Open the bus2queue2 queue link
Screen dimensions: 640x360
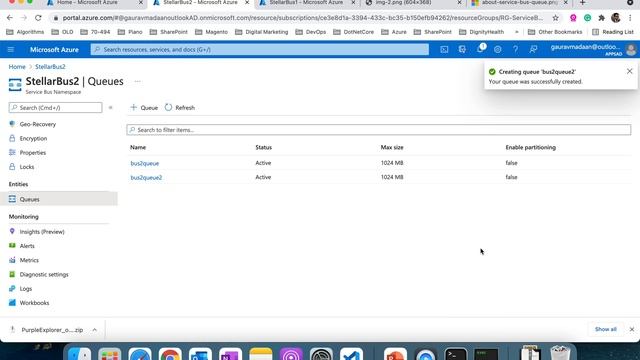[146, 178]
